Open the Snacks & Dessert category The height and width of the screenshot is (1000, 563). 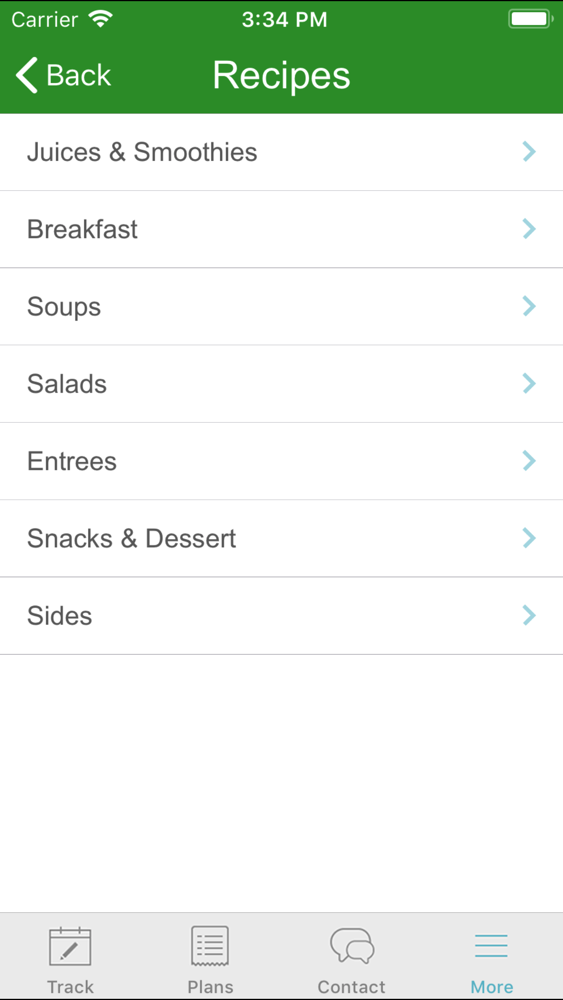pos(281,538)
